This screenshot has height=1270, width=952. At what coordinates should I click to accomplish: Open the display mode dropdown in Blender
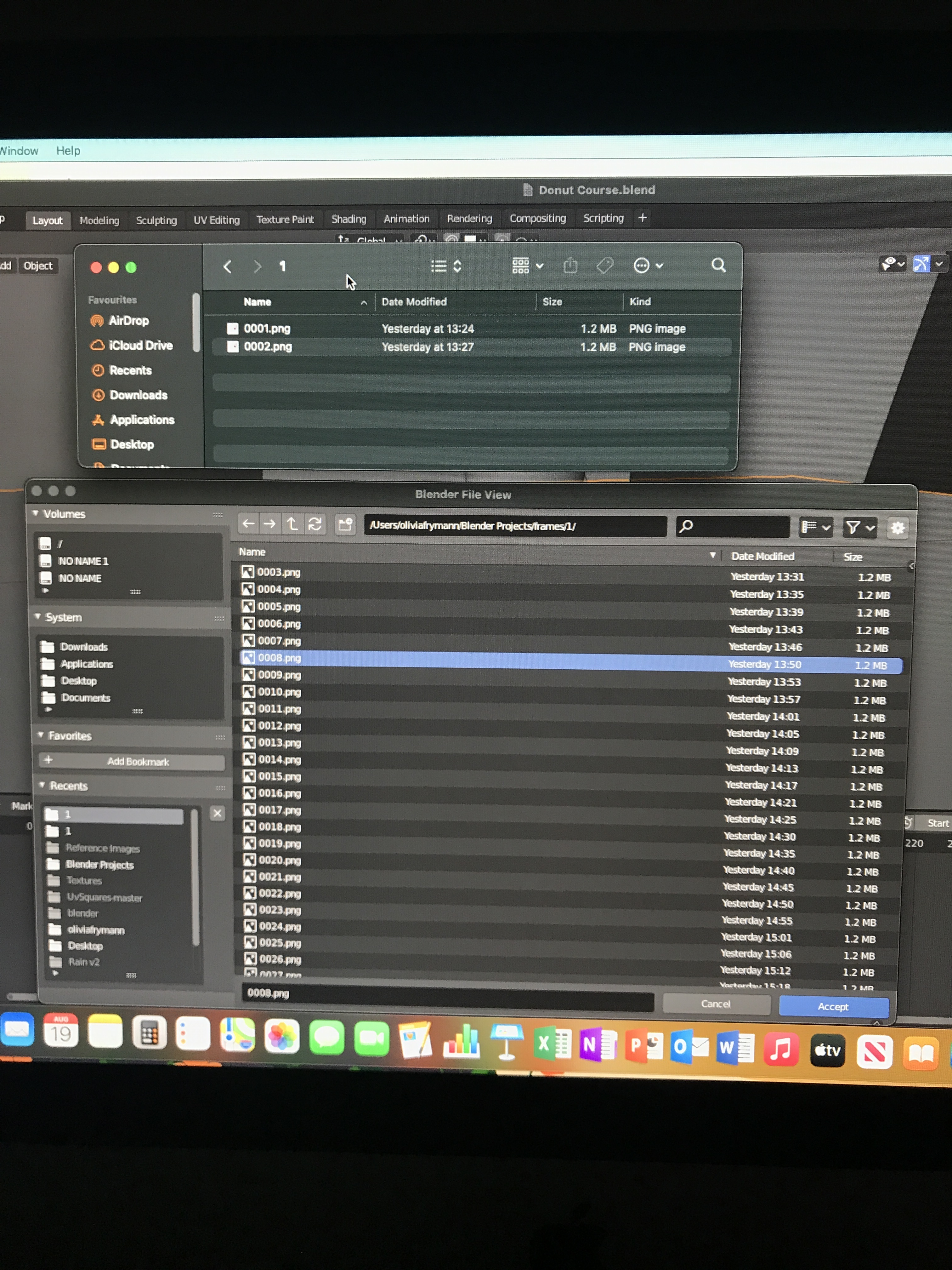click(816, 526)
